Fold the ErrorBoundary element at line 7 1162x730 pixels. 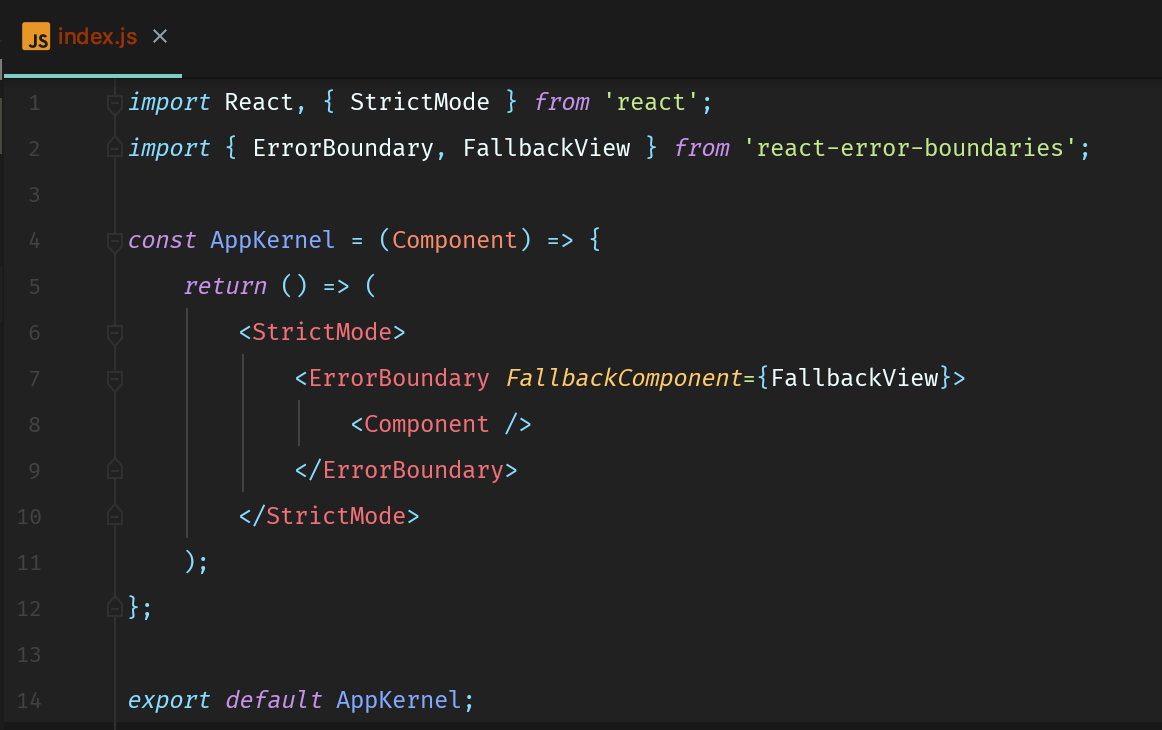click(x=115, y=379)
